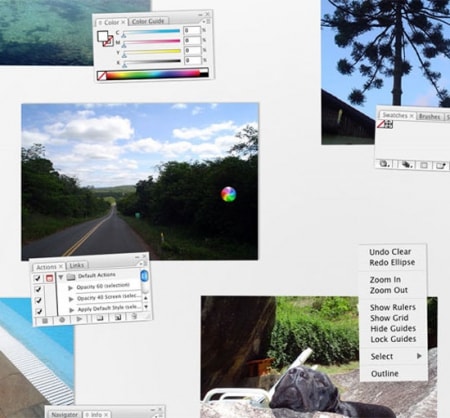
Task: Switch to the Links tab
Action: [77, 265]
